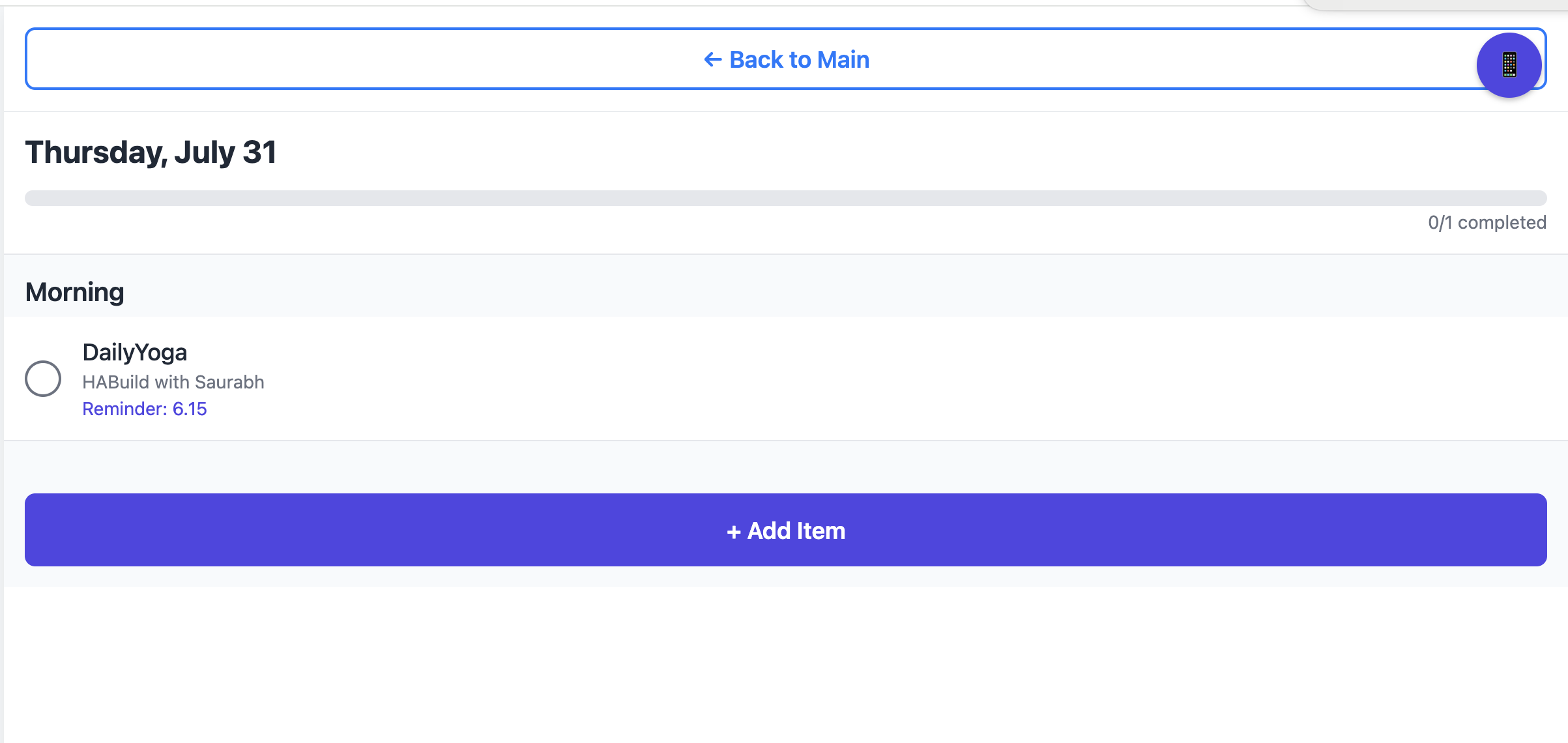This screenshot has width=1568, height=743.
Task: Open the Reminder: 6.15 link
Action: coord(145,409)
